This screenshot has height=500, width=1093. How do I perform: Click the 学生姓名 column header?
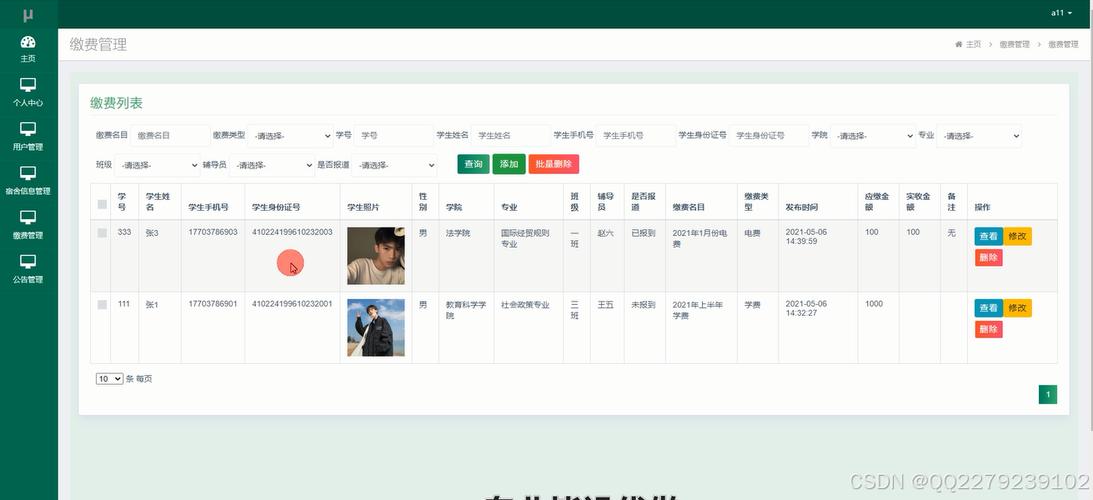click(x=158, y=202)
